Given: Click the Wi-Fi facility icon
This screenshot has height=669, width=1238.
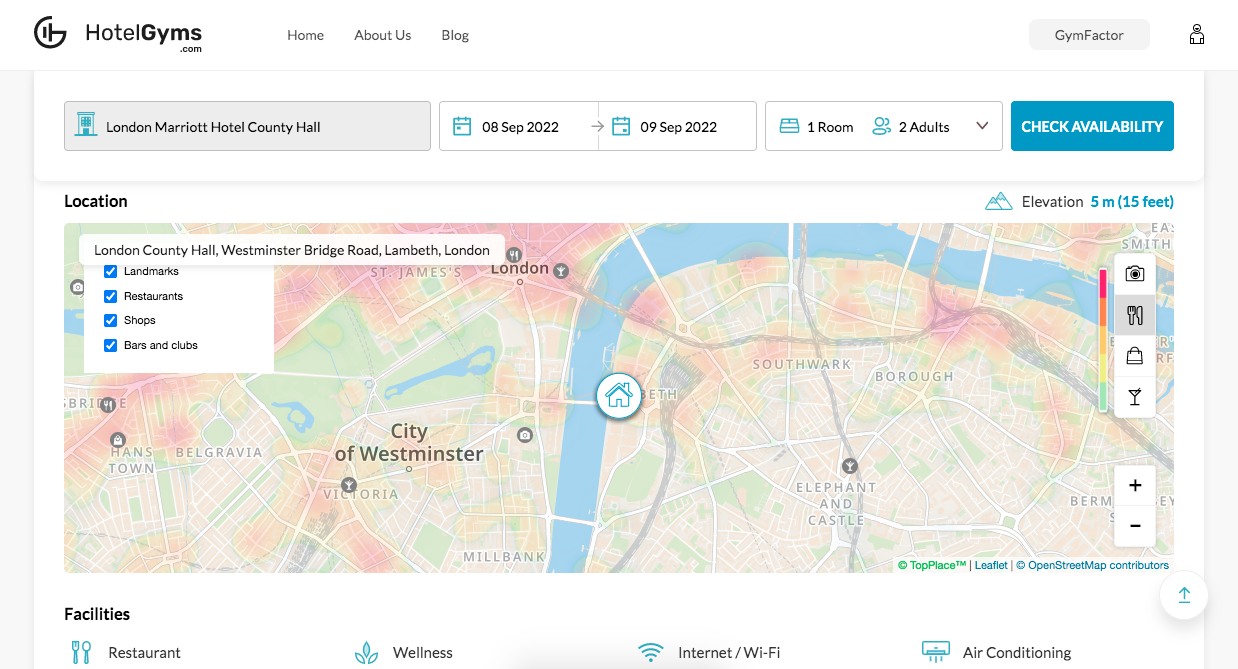Looking at the screenshot, I should 651,652.
